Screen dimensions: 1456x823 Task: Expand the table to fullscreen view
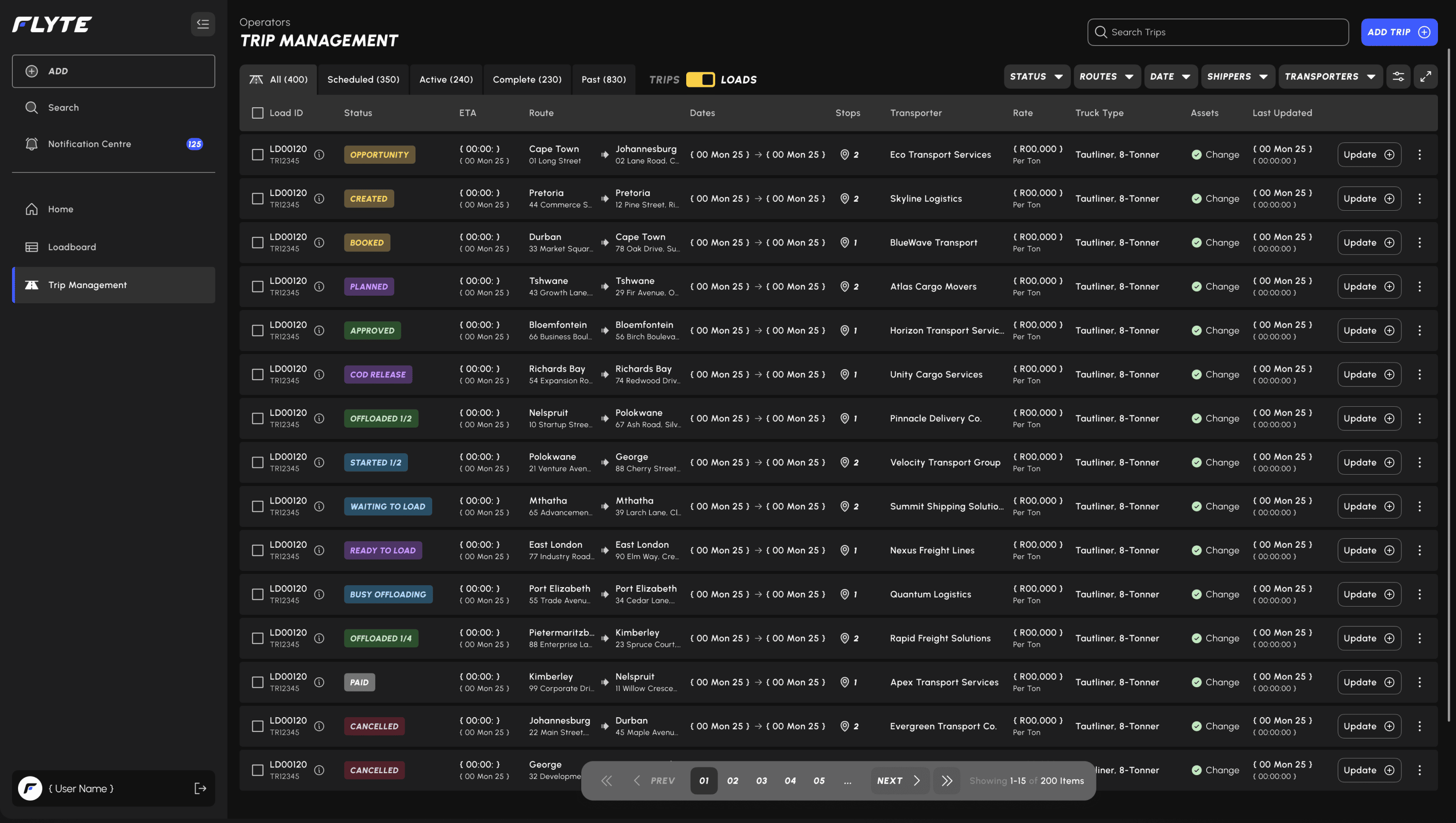click(1427, 76)
